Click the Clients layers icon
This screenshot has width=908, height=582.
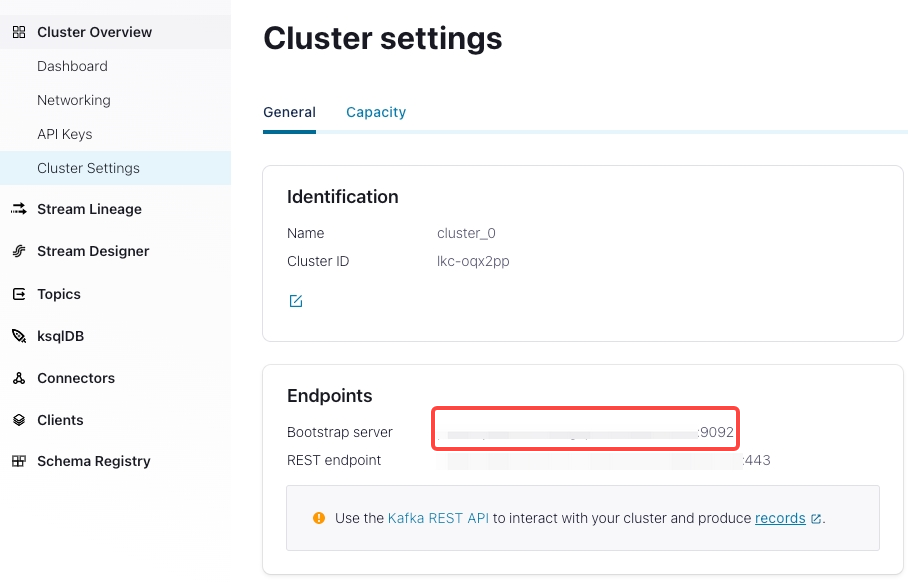pyautogui.click(x=18, y=420)
